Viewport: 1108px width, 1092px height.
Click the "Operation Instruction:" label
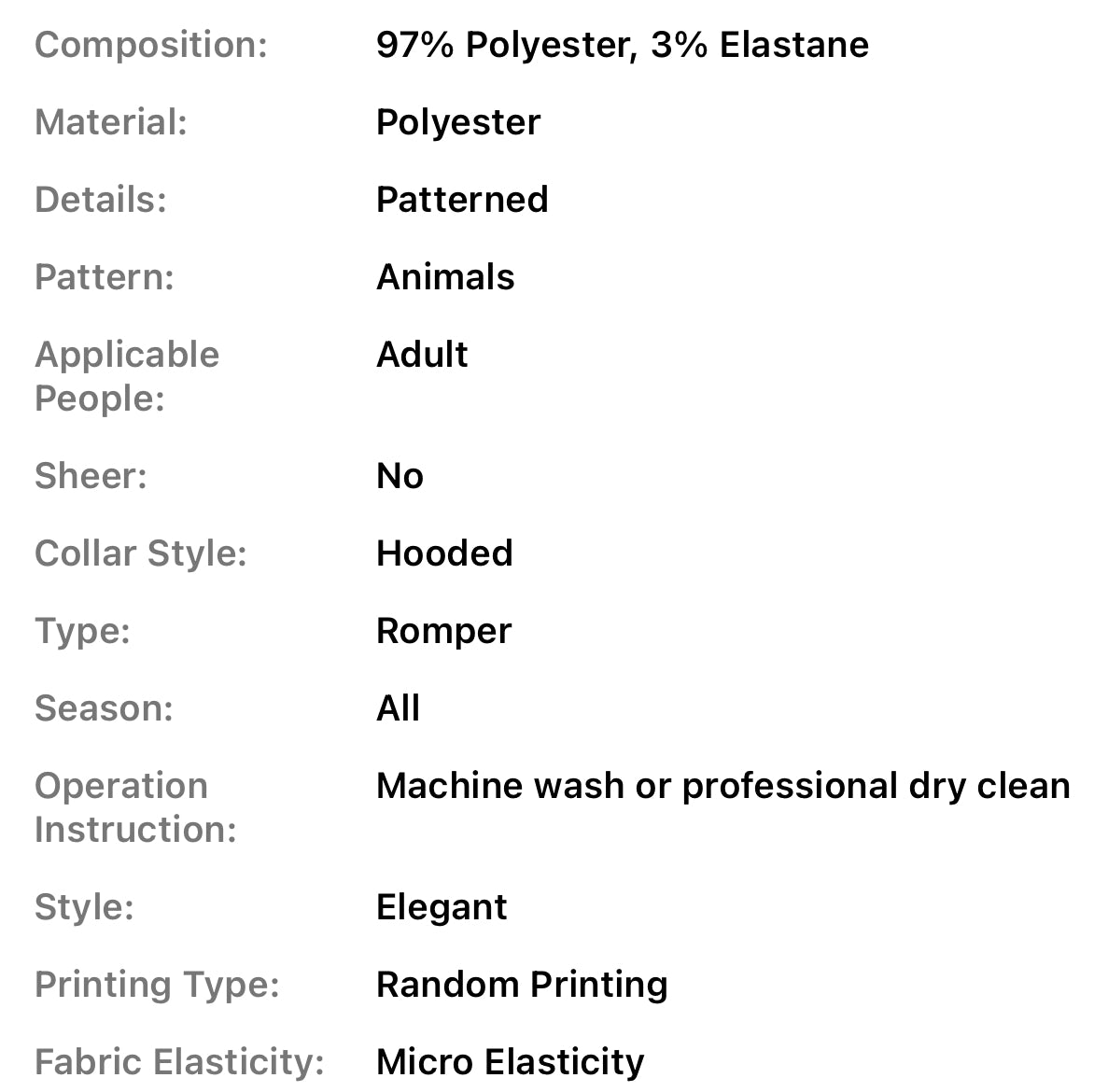pyautogui.click(x=135, y=807)
